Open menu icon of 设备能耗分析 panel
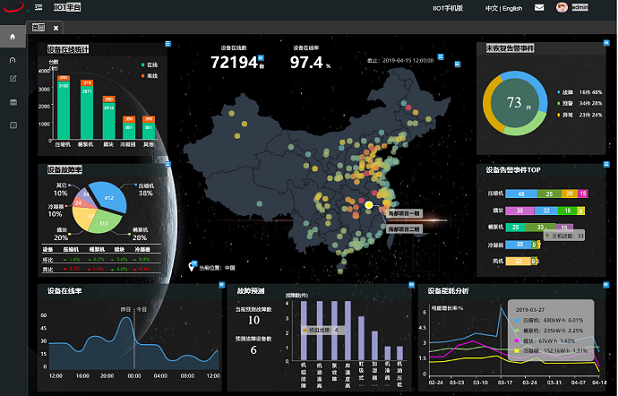618x396 pixels. (606, 284)
